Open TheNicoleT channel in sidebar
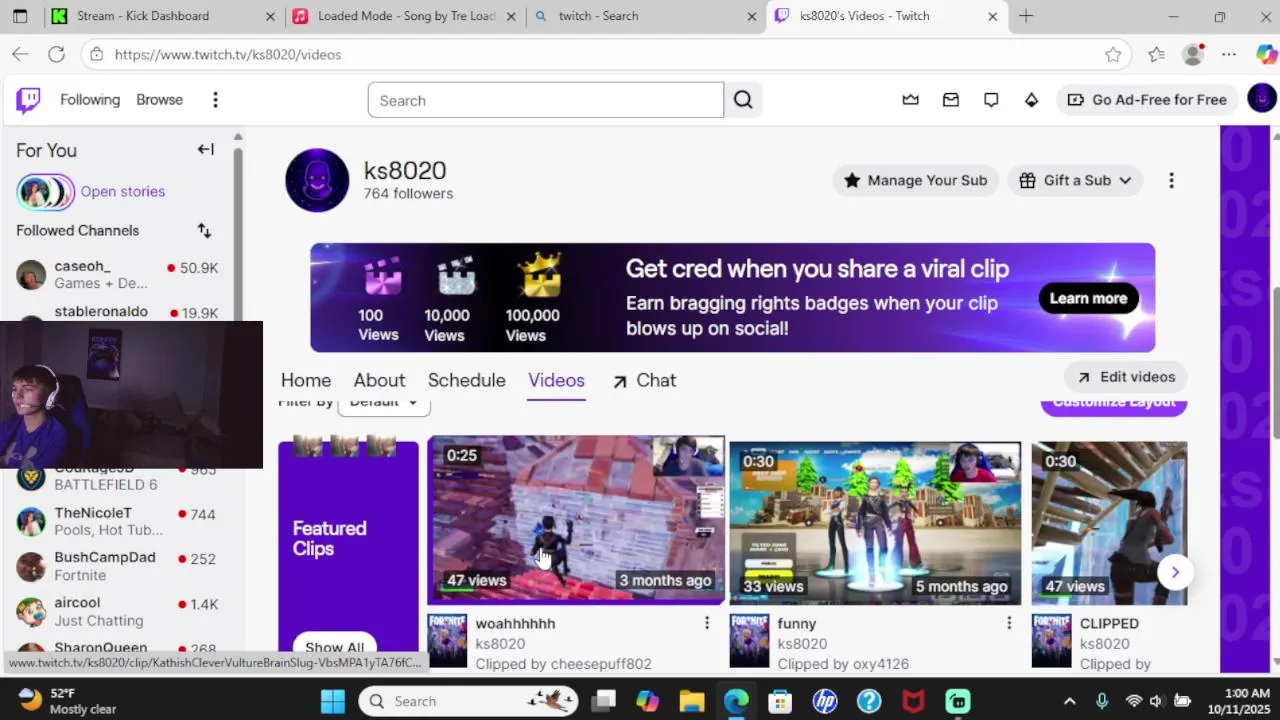The image size is (1280, 720). [117, 521]
